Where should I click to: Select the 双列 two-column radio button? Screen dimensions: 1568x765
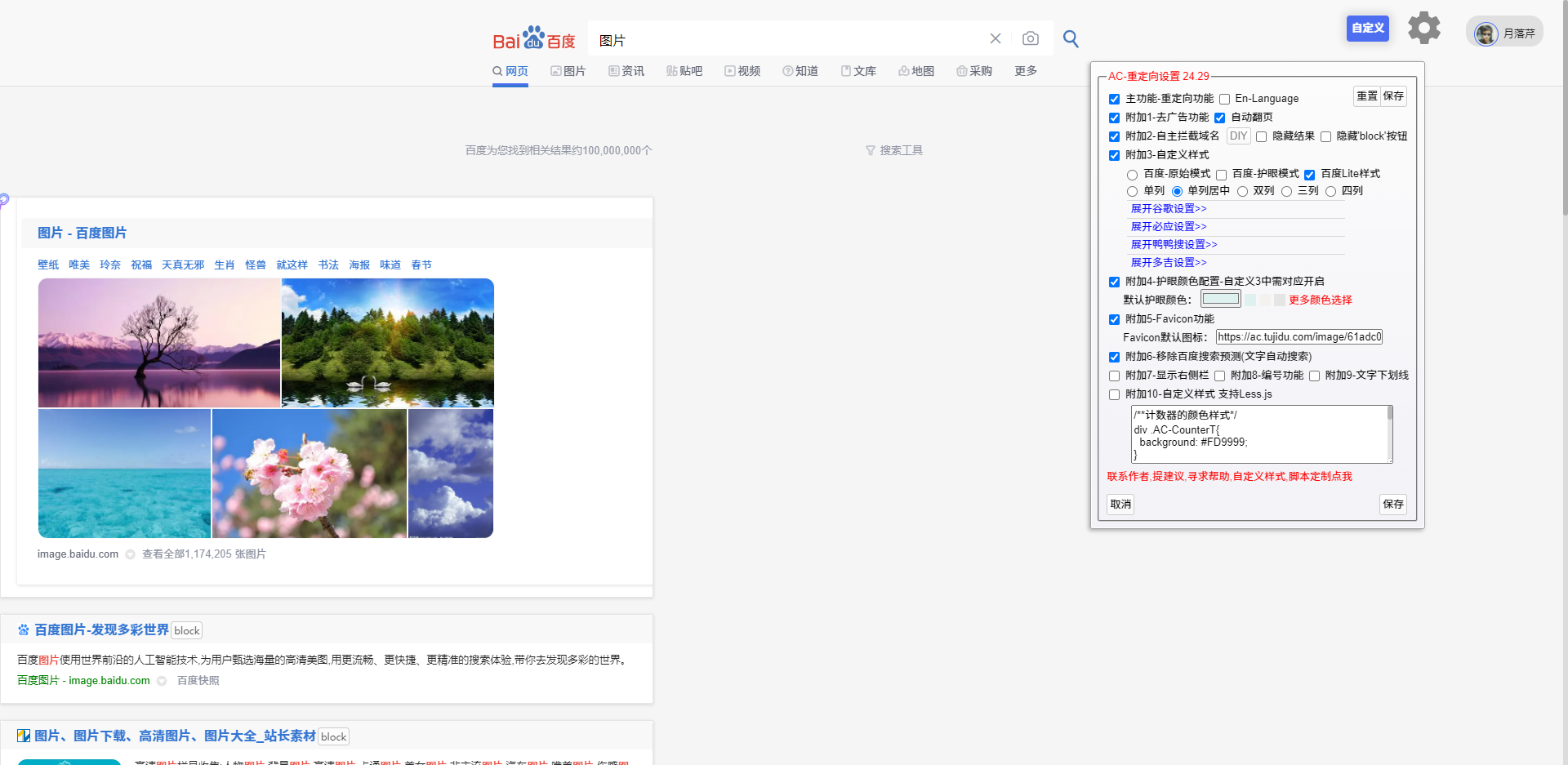[x=1242, y=191]
